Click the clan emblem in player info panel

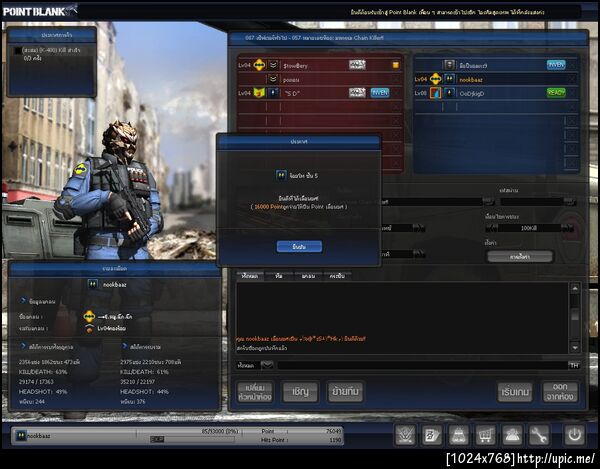tap(89, 317)
